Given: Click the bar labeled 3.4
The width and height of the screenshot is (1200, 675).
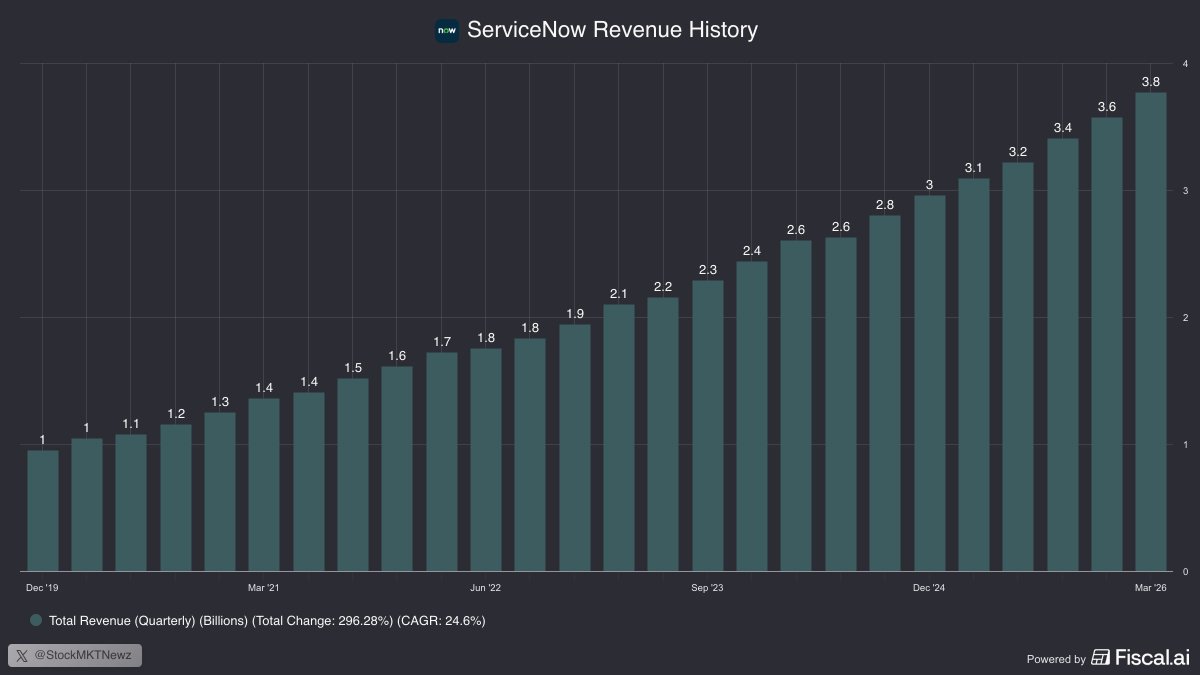Looking at the screenshot, I should point(1062,355).
